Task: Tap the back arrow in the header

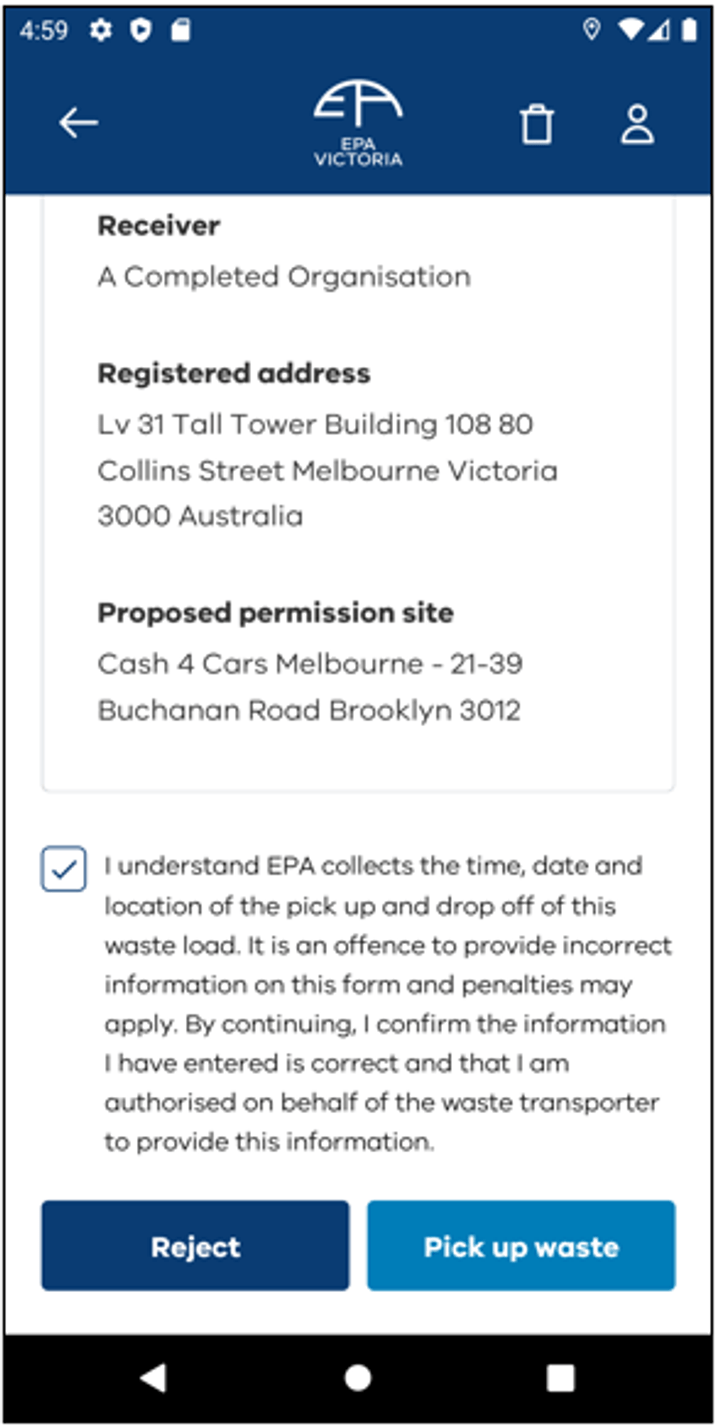Action: 75,121
